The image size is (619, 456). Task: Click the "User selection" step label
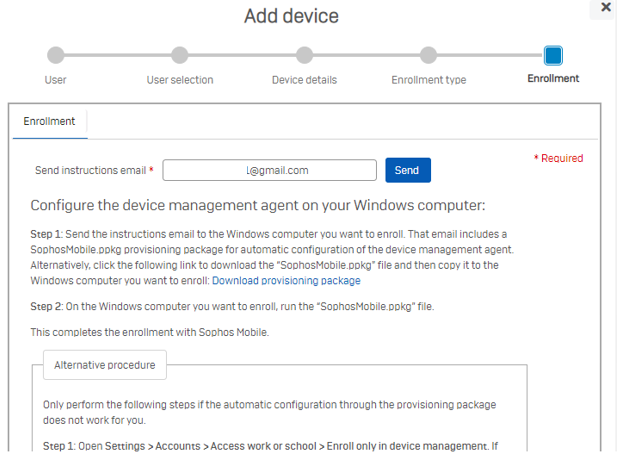coord(179,79)
